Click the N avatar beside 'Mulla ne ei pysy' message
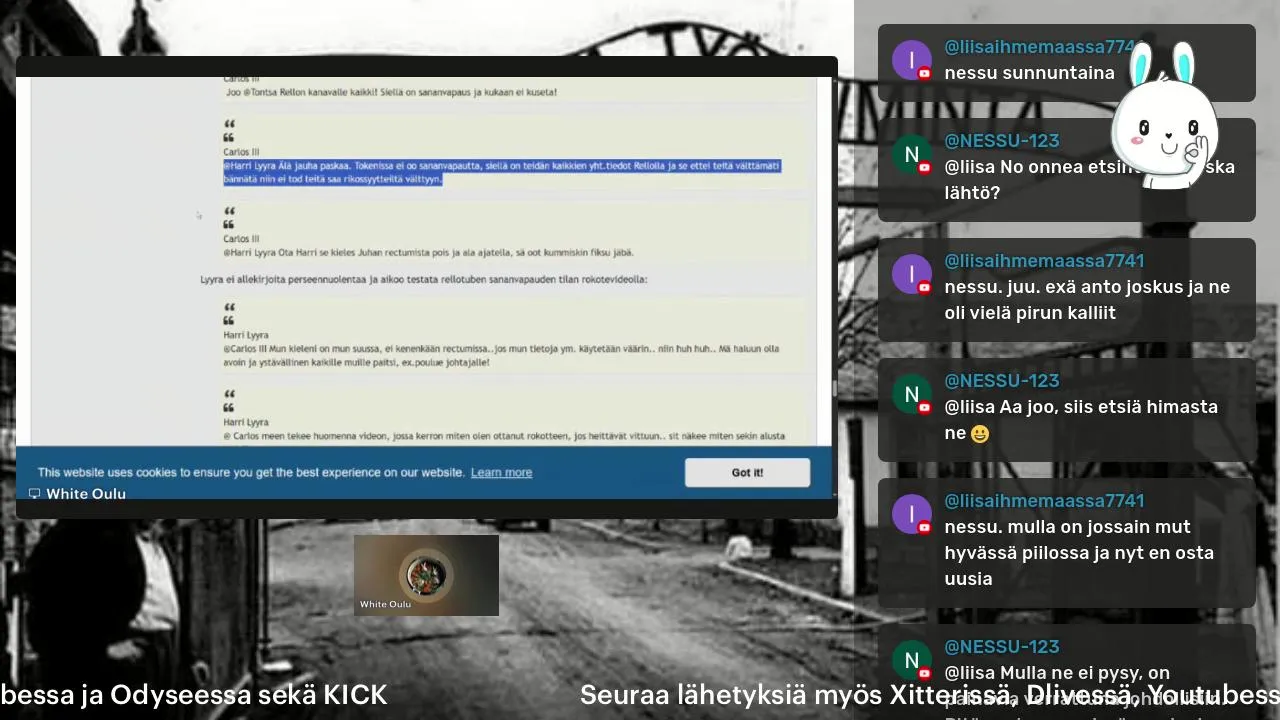 912,660
